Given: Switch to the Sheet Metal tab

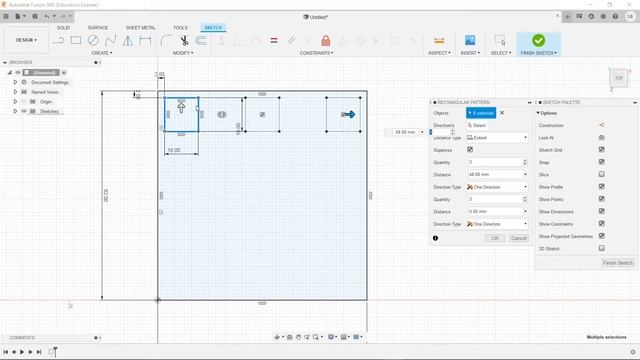Looking at the screenshot, I should pyautogui.click(x=140, y=28).
